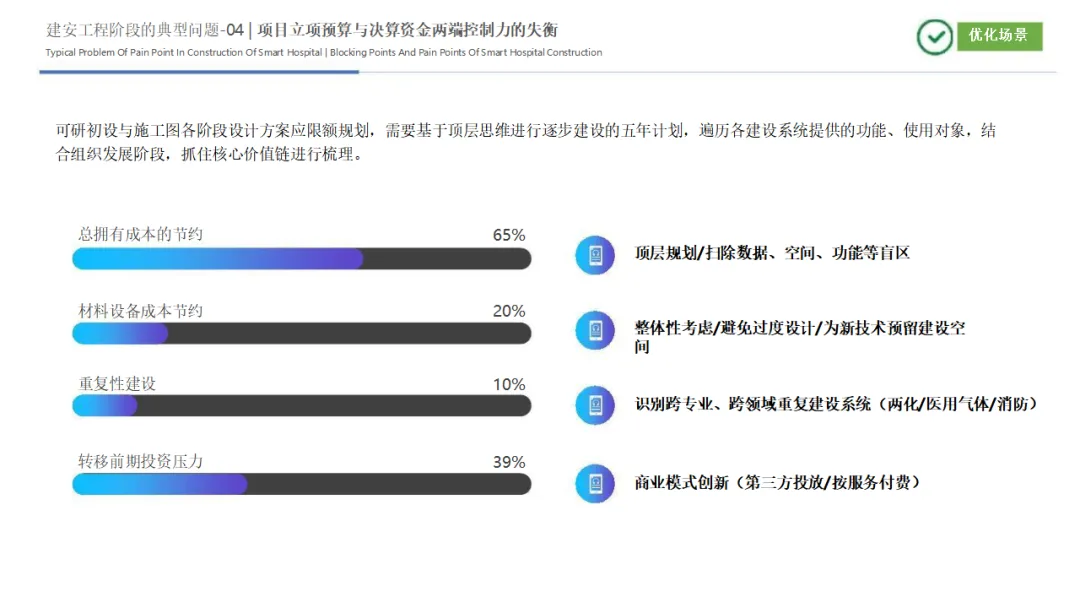The width and height of the screenshot is (1080, 608).
Task: Select the 顶层规划/扫除数据 text line
Action: coord(772,253)
